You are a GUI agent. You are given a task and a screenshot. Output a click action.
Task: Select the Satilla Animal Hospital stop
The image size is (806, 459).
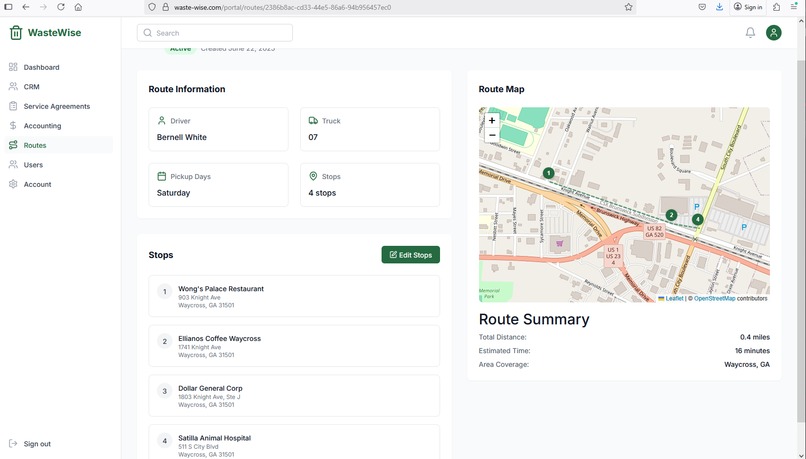click(294, 442)
